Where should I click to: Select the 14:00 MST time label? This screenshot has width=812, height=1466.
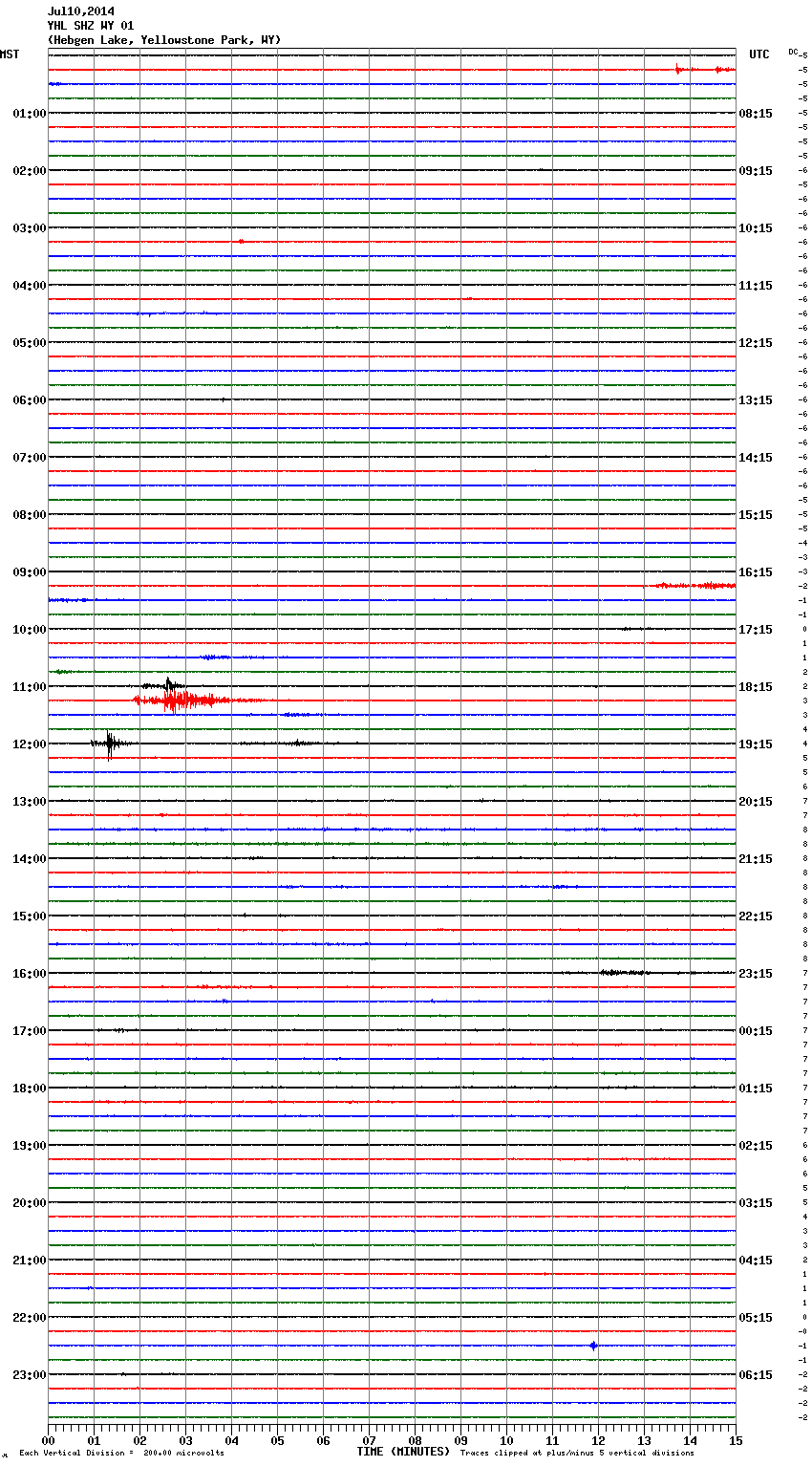click(x=30, y=859)
